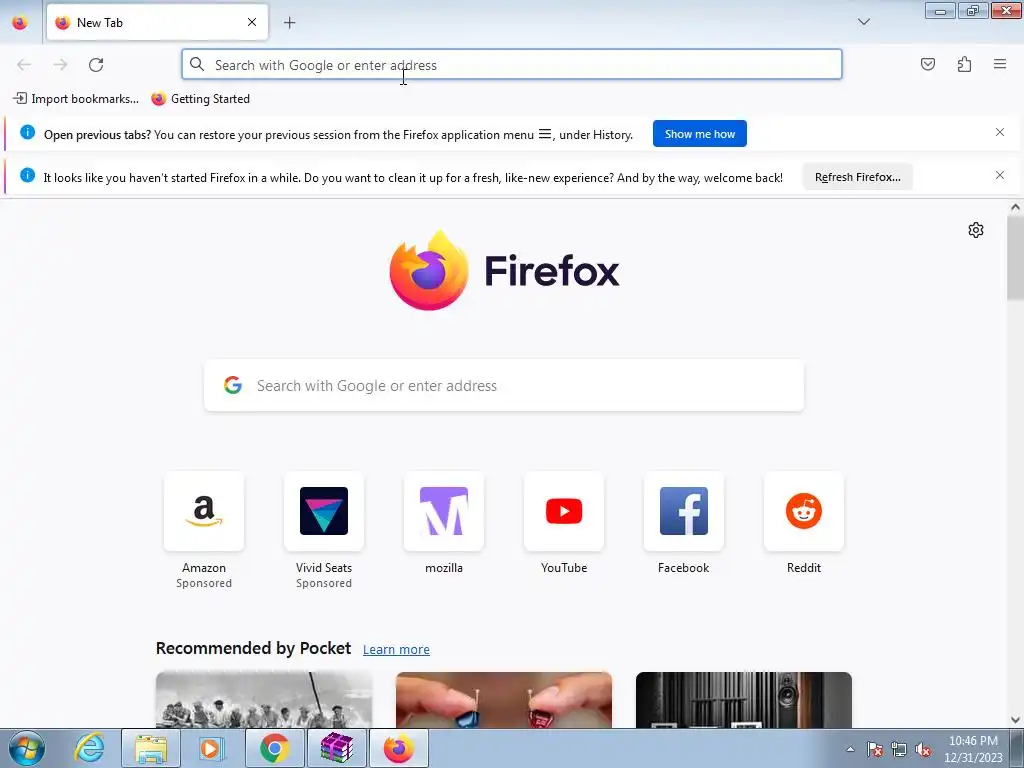Image resolution: width=1024 pixels, height=768 pixels.
Task: Open new tab personalize gear icon
Action: [x=976, y=230]
